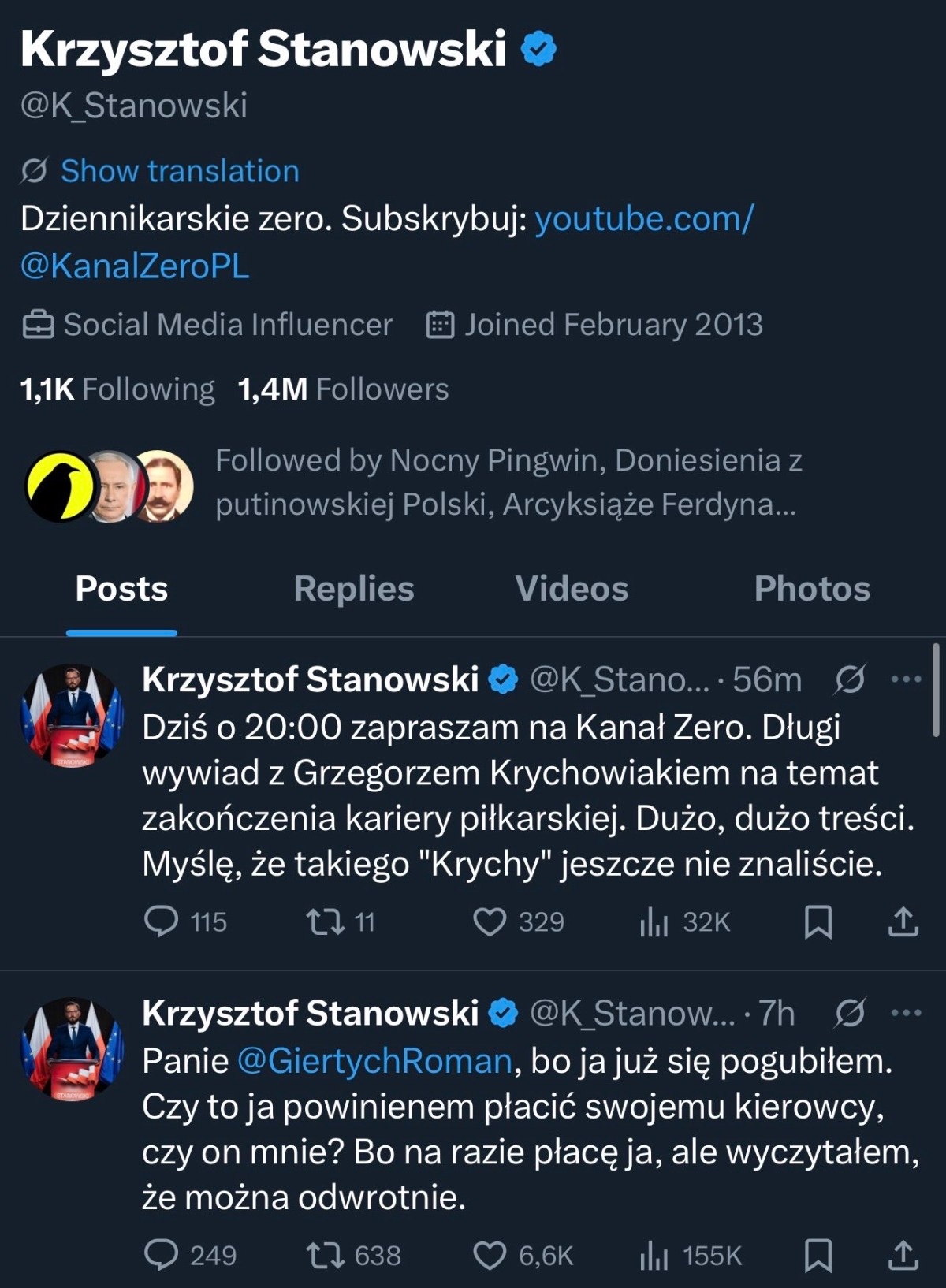946x1288 pixels.
Task: Reply to the Krychowiak interview post
Action: pos(162,921)
